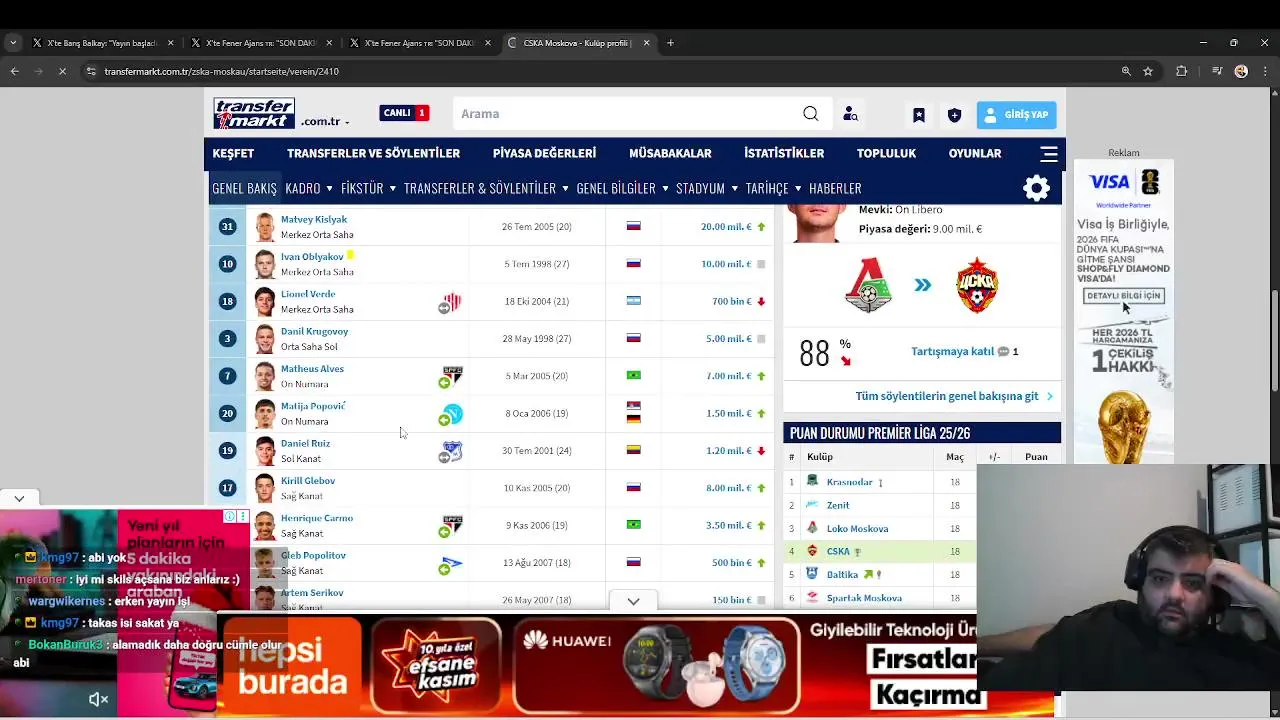Open the MÜSABAKALAR menu
The image size is (1280, 720).
[670, 153]
